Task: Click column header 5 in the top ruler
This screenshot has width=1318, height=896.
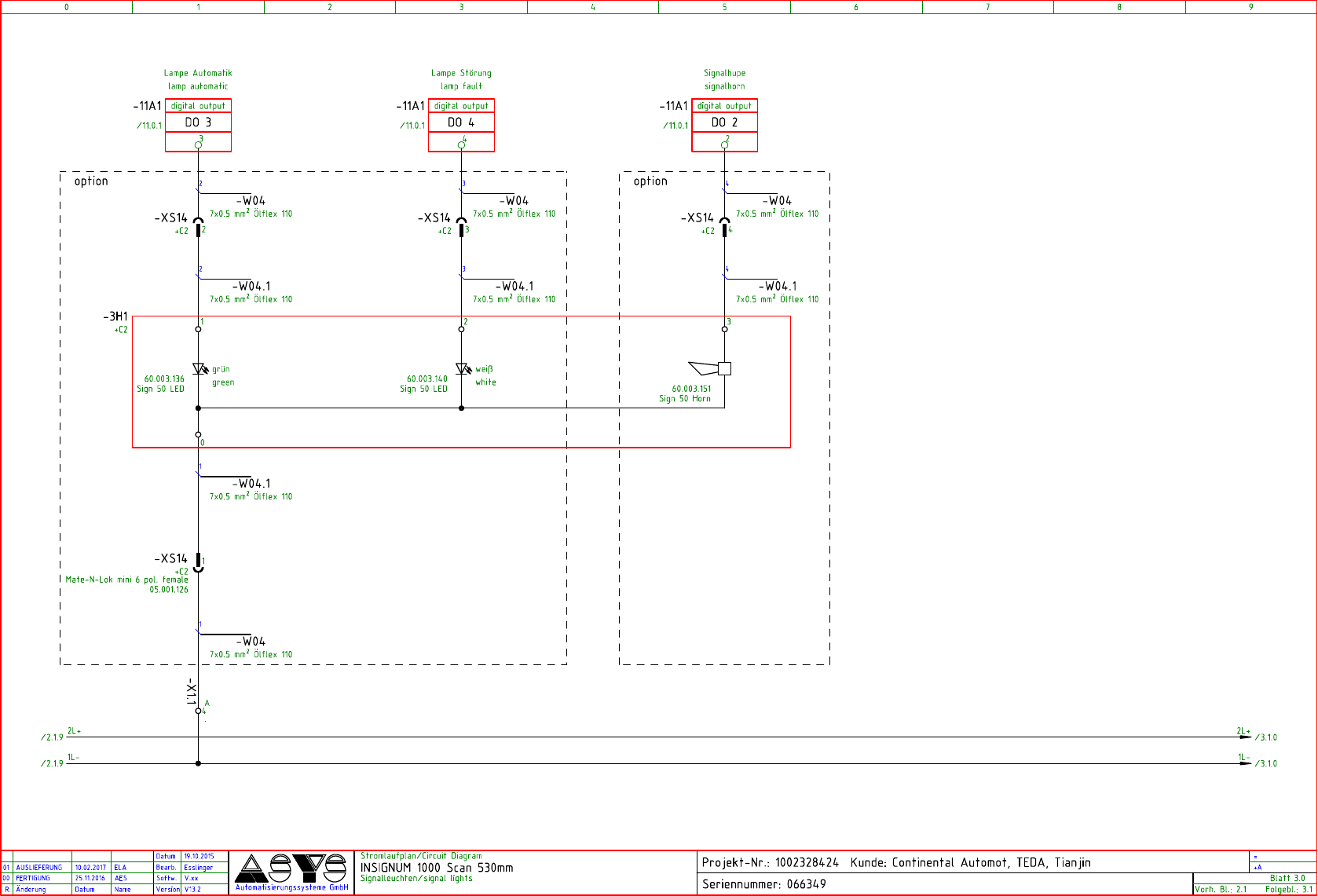Action: click(x=724, y=7)
